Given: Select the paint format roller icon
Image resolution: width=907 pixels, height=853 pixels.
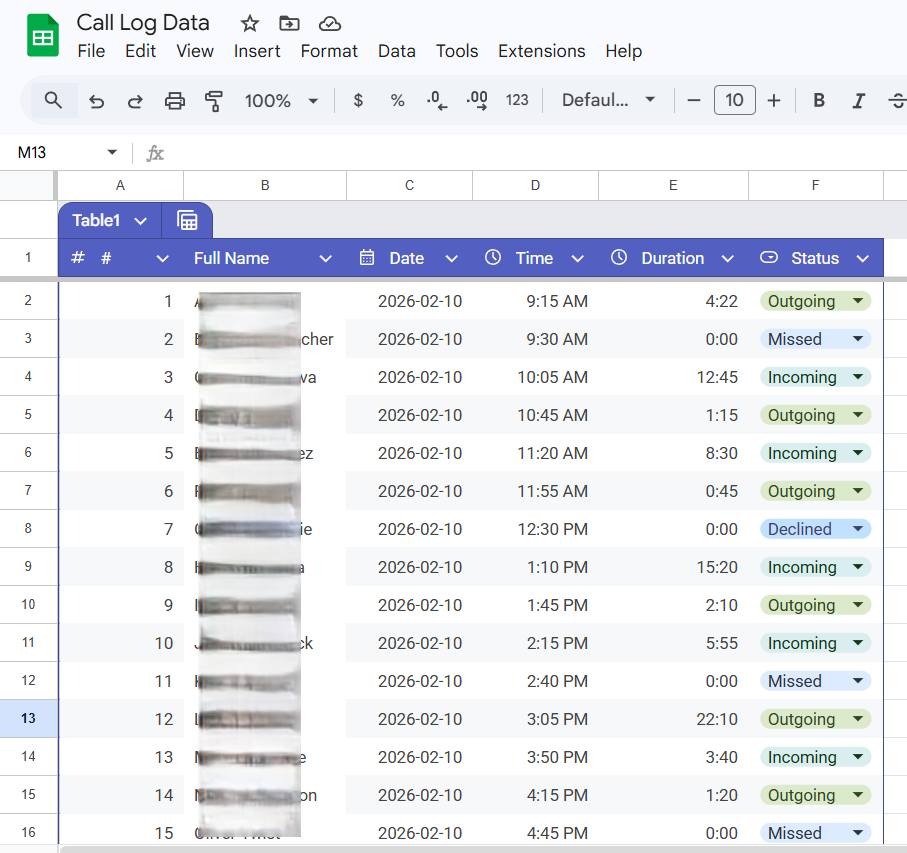Looking at the screenshot, I should [213, 101].
